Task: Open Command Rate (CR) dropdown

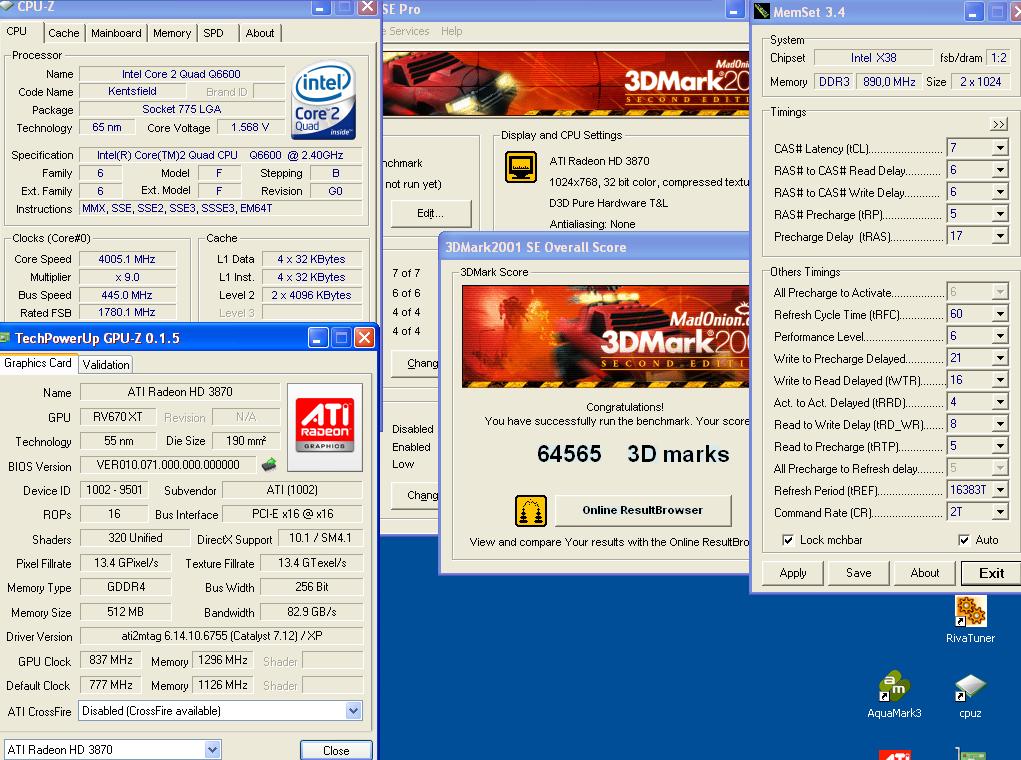Action: pos(1000,513)
